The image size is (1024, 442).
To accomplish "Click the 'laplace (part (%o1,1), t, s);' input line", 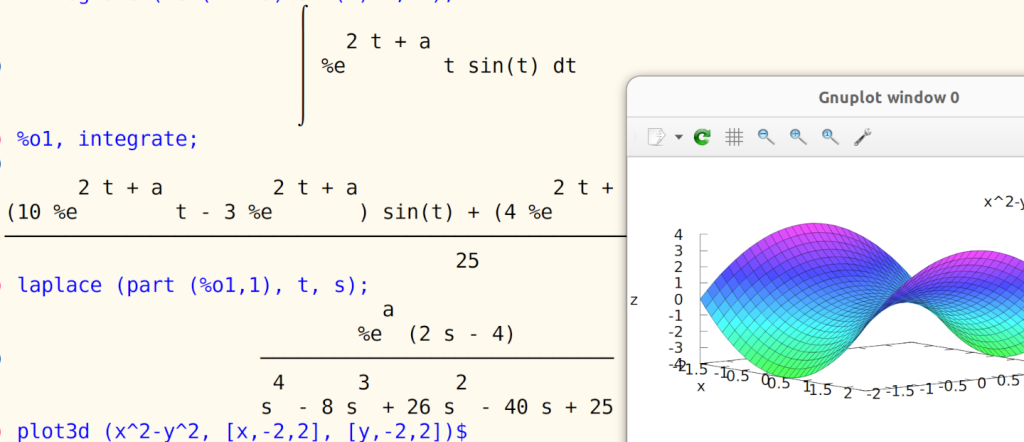I will 193,285.
